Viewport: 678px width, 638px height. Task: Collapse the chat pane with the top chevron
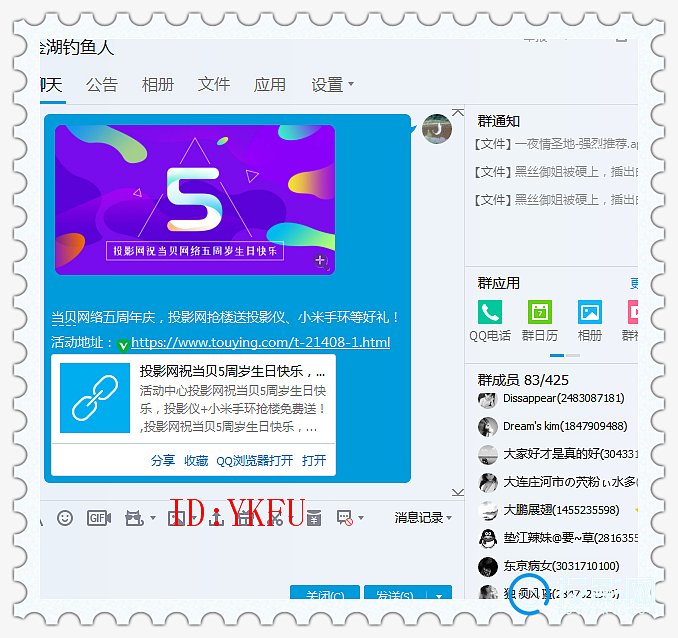tap(457, 113)
